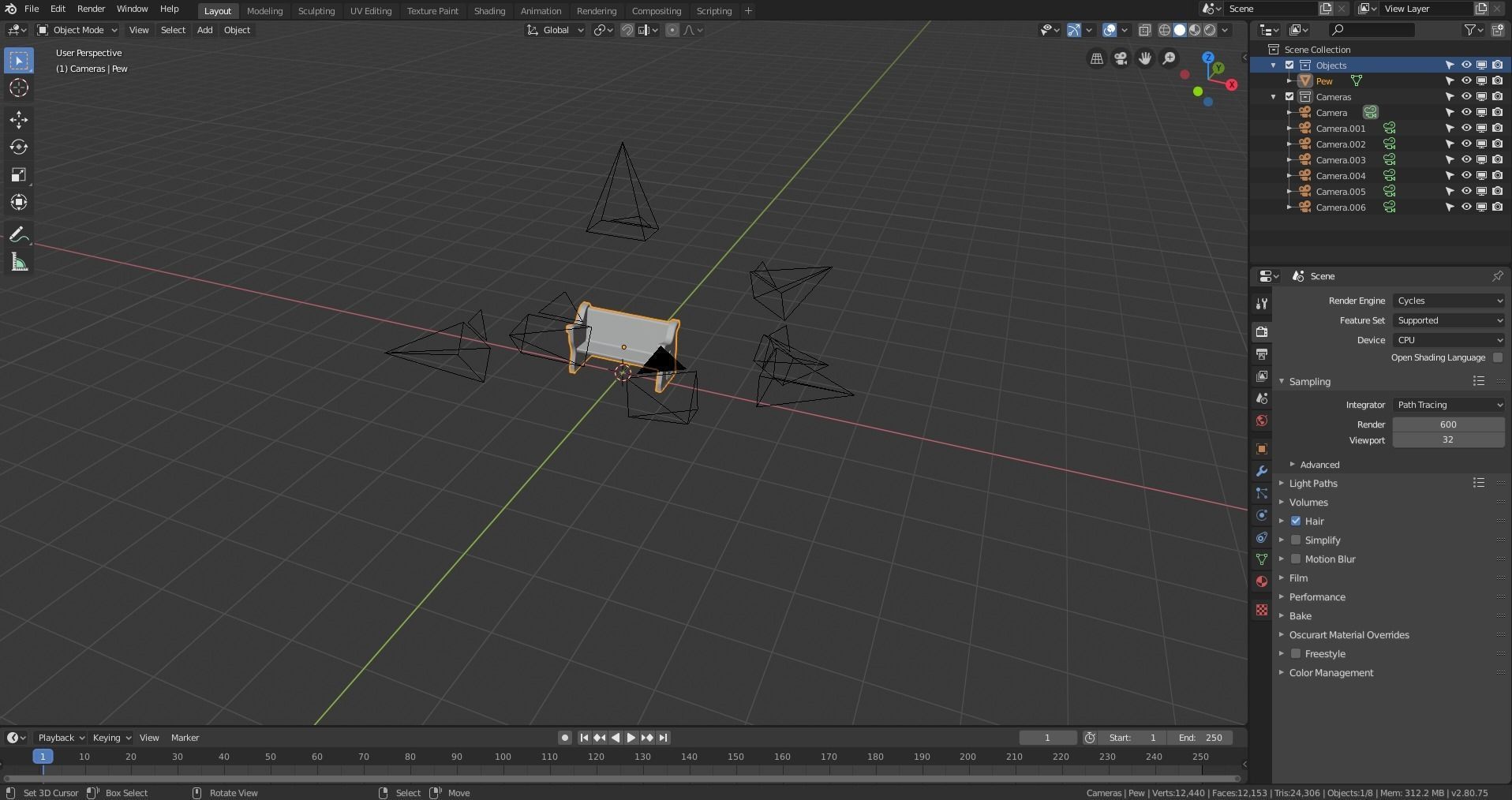This screenshot has height=800, width=1512.
Task: Click the outliner search field
Action: pyautogui.click(x=1372, y=30)
